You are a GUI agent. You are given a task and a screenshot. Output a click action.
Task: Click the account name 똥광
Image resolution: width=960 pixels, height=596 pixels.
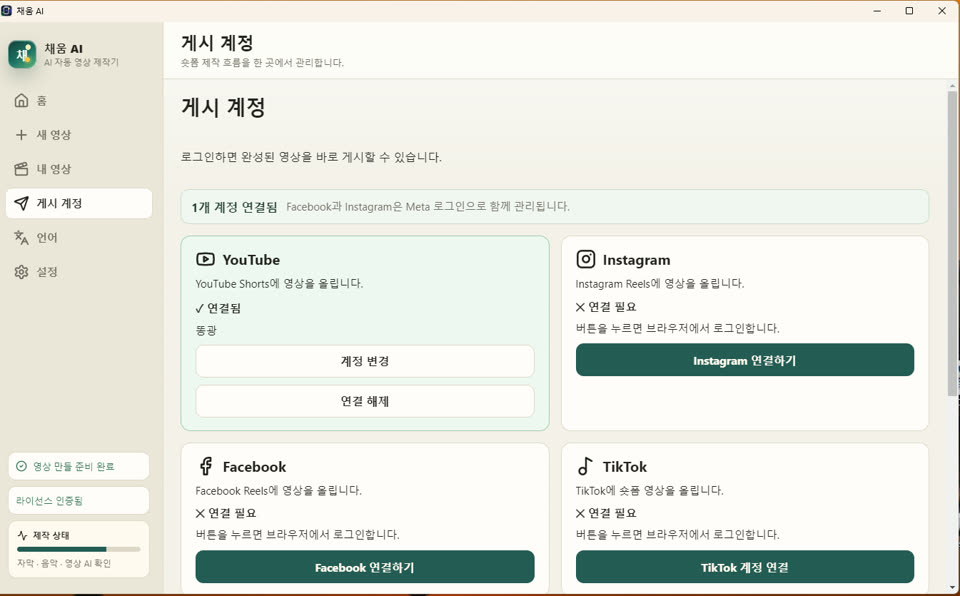[x=206, y=331]
